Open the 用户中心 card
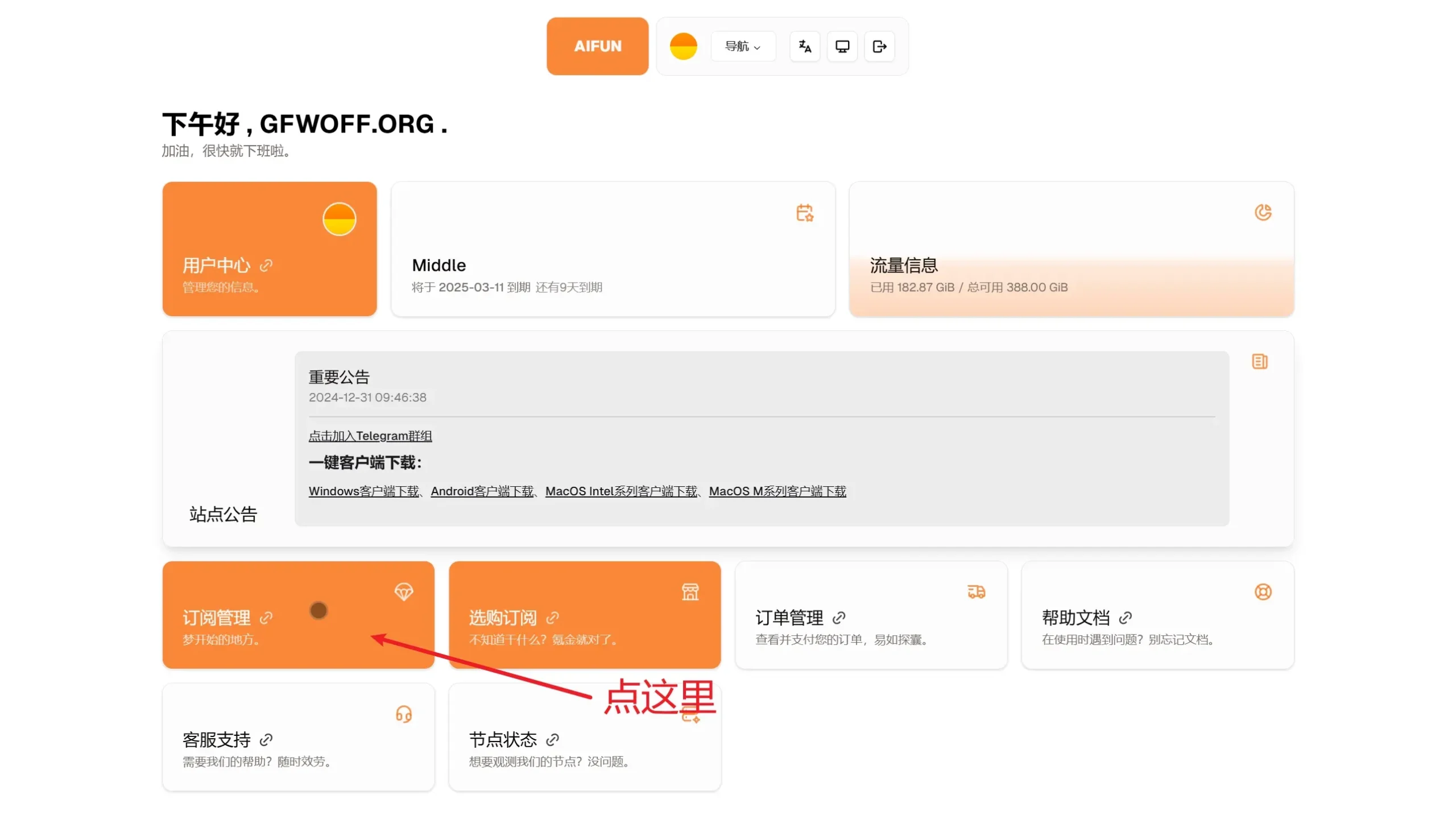 click(270, 249)
